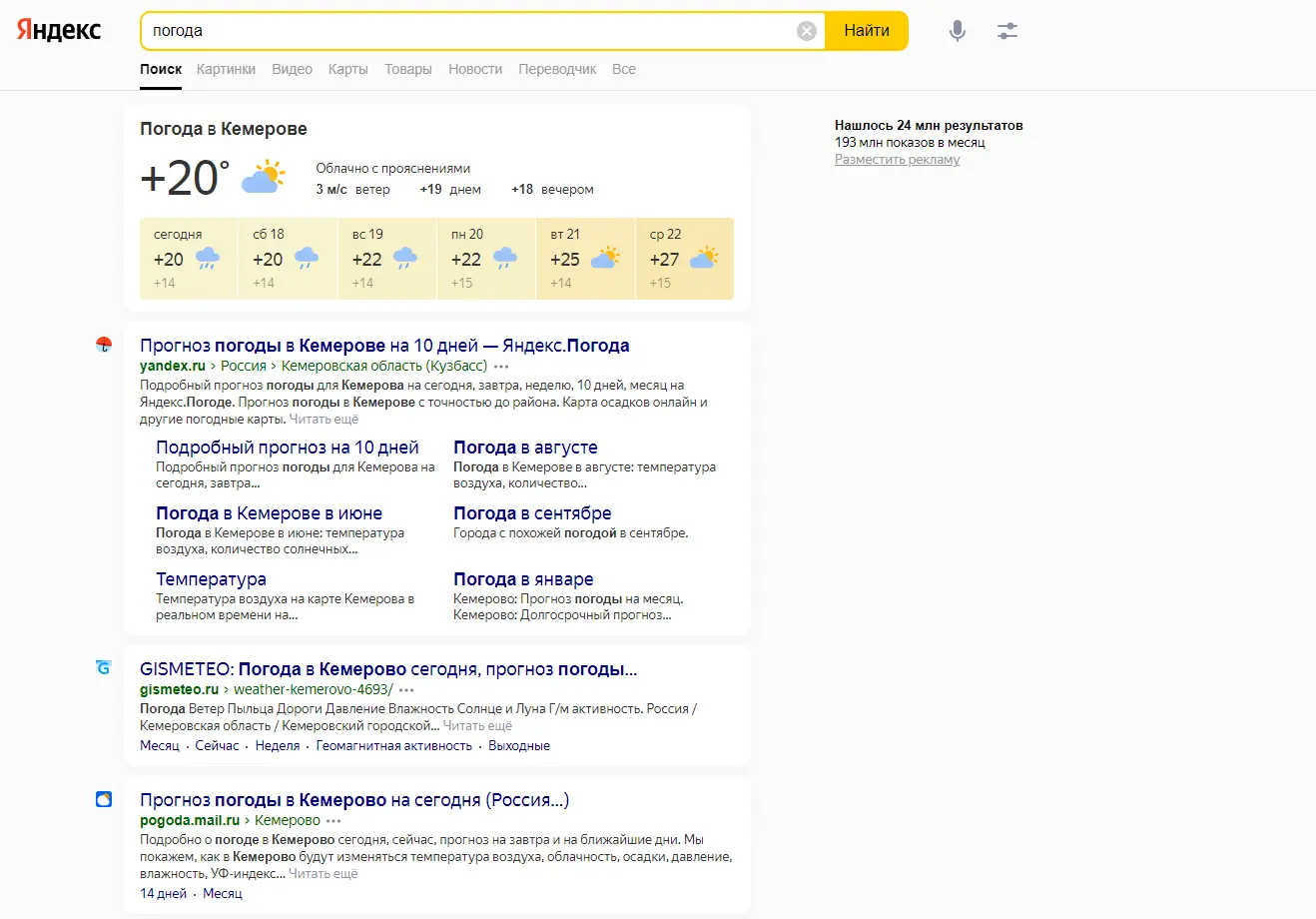
Task: Click the +20° current temperature
Action: pyautogui.click(x=185, y=178)
